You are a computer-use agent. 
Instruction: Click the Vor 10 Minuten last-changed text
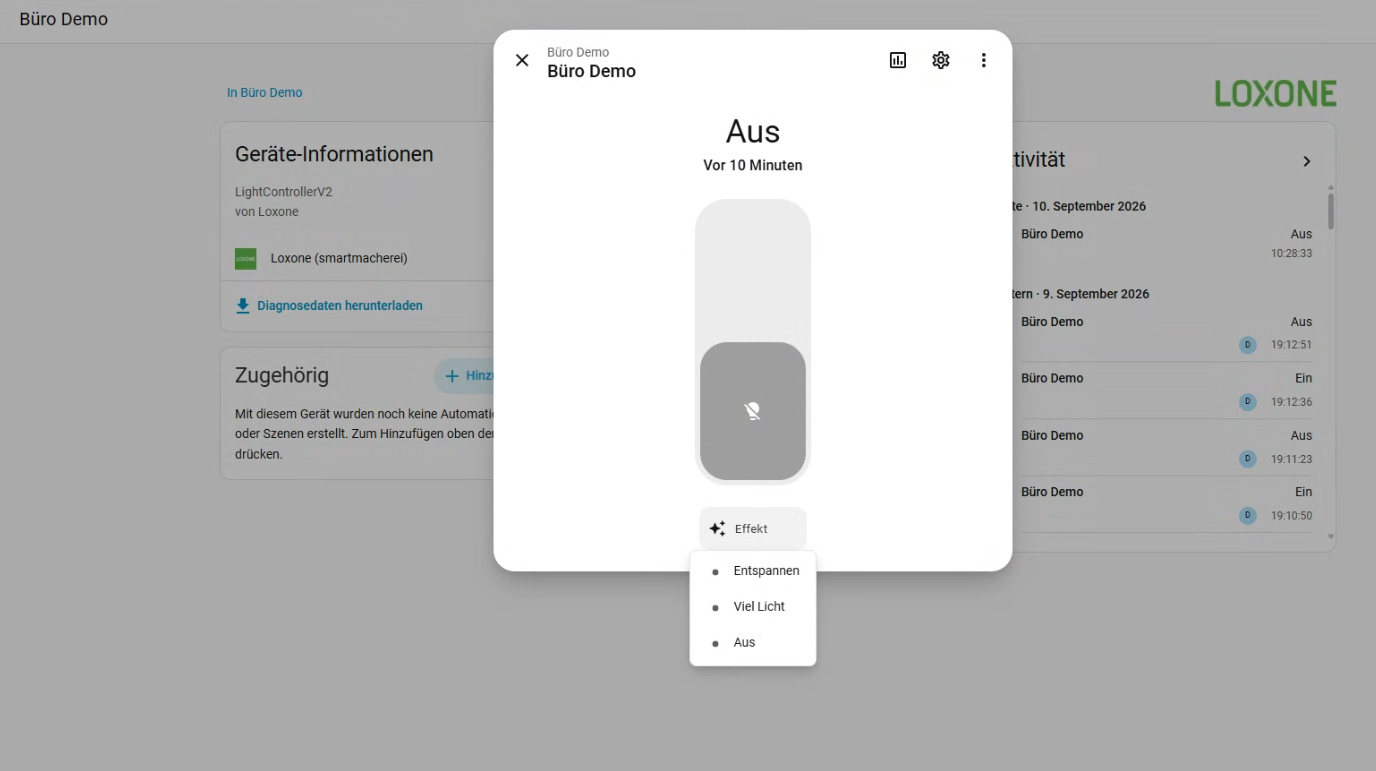tap(753, 165)
